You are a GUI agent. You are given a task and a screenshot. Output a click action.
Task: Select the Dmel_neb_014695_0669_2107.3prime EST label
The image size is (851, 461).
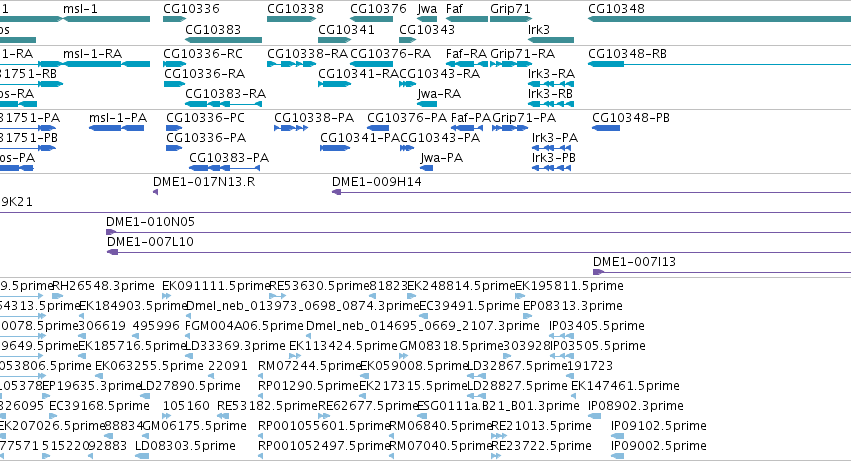pos(423,326)
